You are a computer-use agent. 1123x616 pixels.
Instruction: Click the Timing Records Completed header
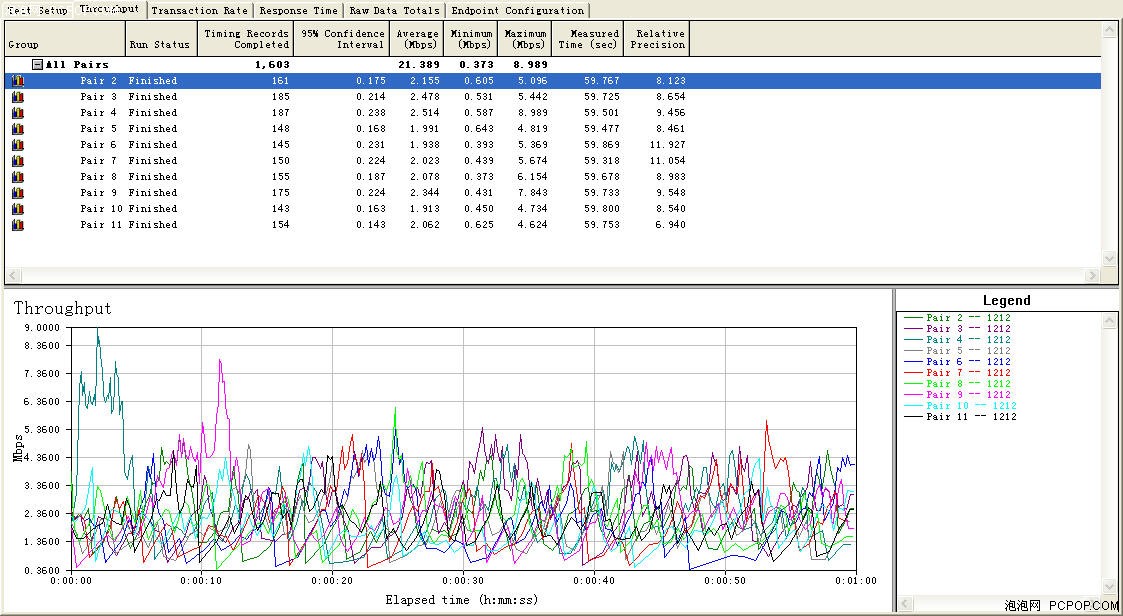pyautogui.click(x=246, y=39)
